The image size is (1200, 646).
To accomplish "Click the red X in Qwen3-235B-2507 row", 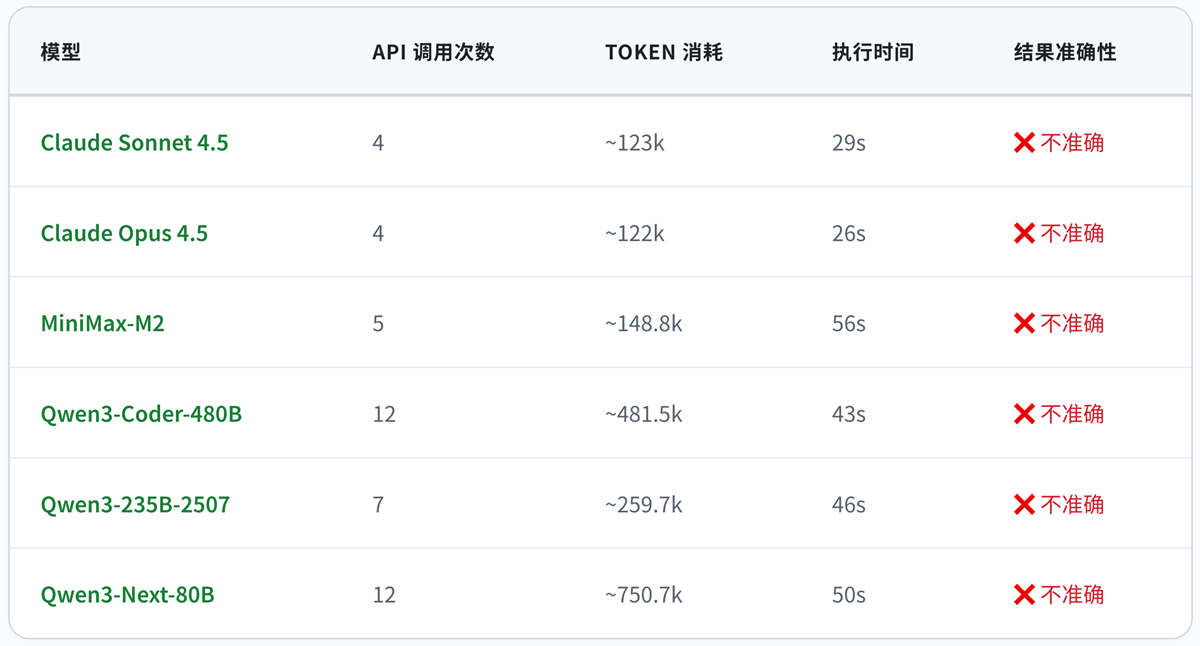I will click(1024, 504).
